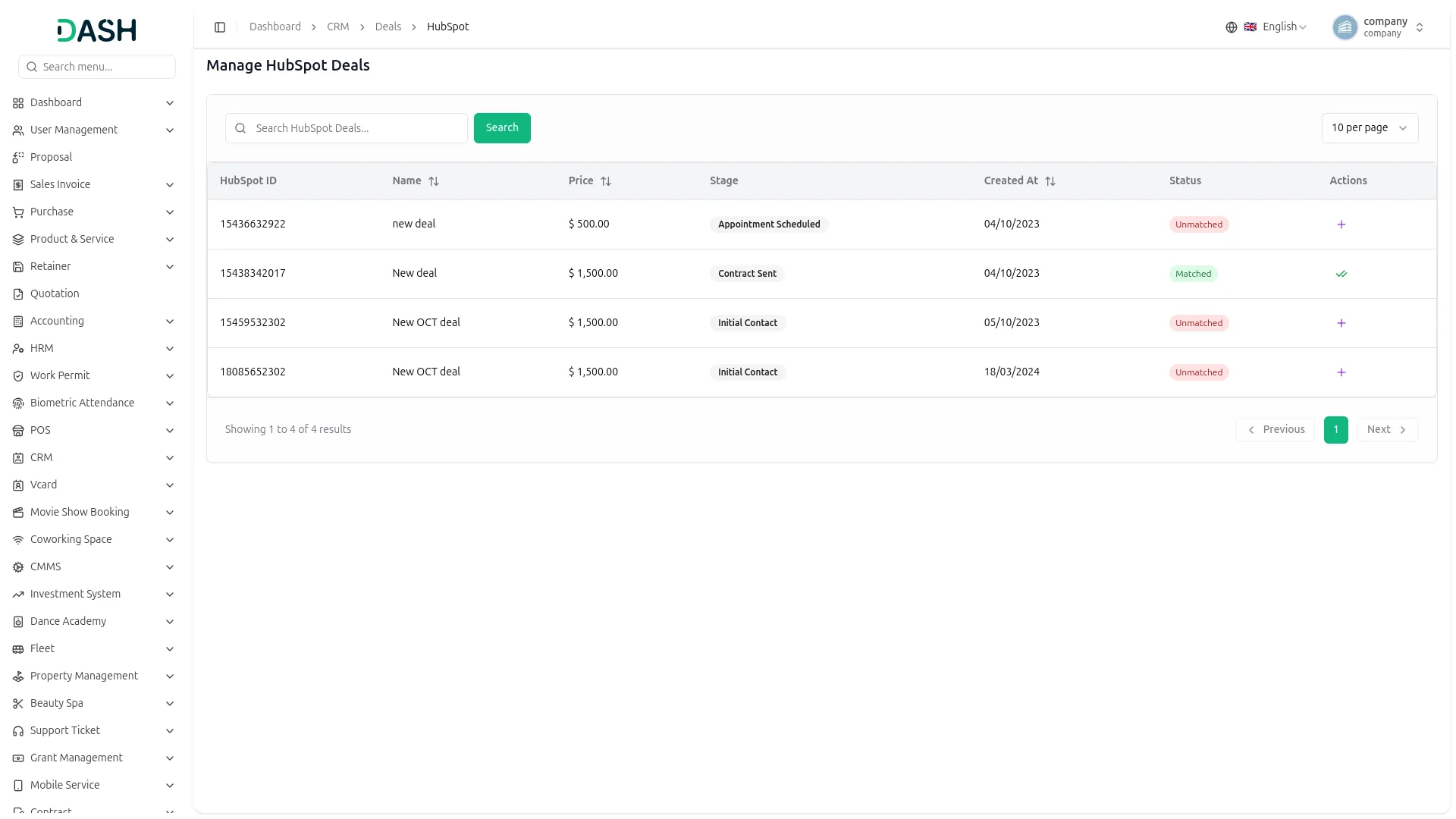This screenshot has width=1456, height=819.
Task: Go to Dashboard breadcrumb link
Action: tap(275, 27)
